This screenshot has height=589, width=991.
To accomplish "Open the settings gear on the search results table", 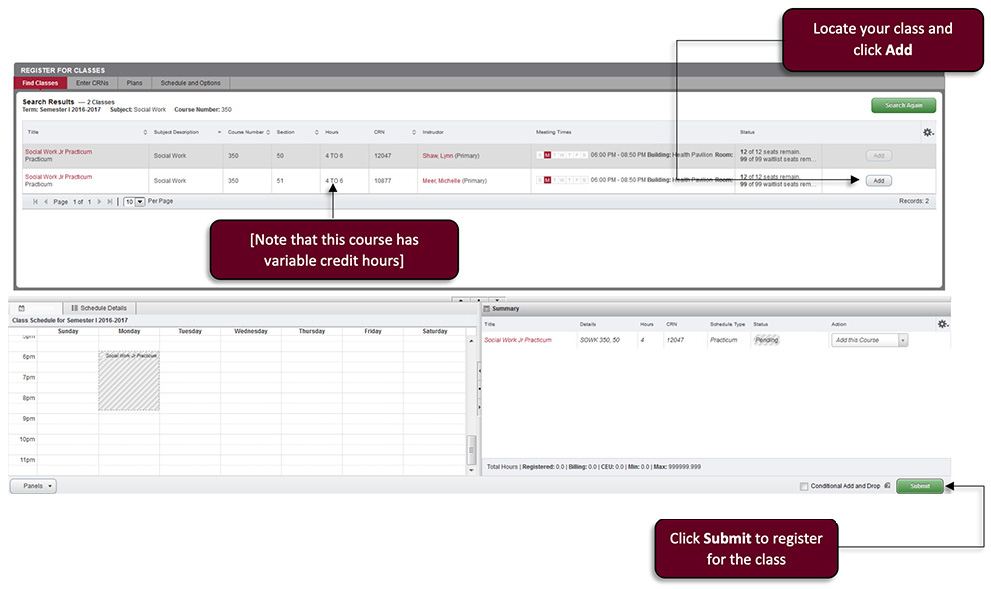I will pyautogui.click(x=927, y=132).
